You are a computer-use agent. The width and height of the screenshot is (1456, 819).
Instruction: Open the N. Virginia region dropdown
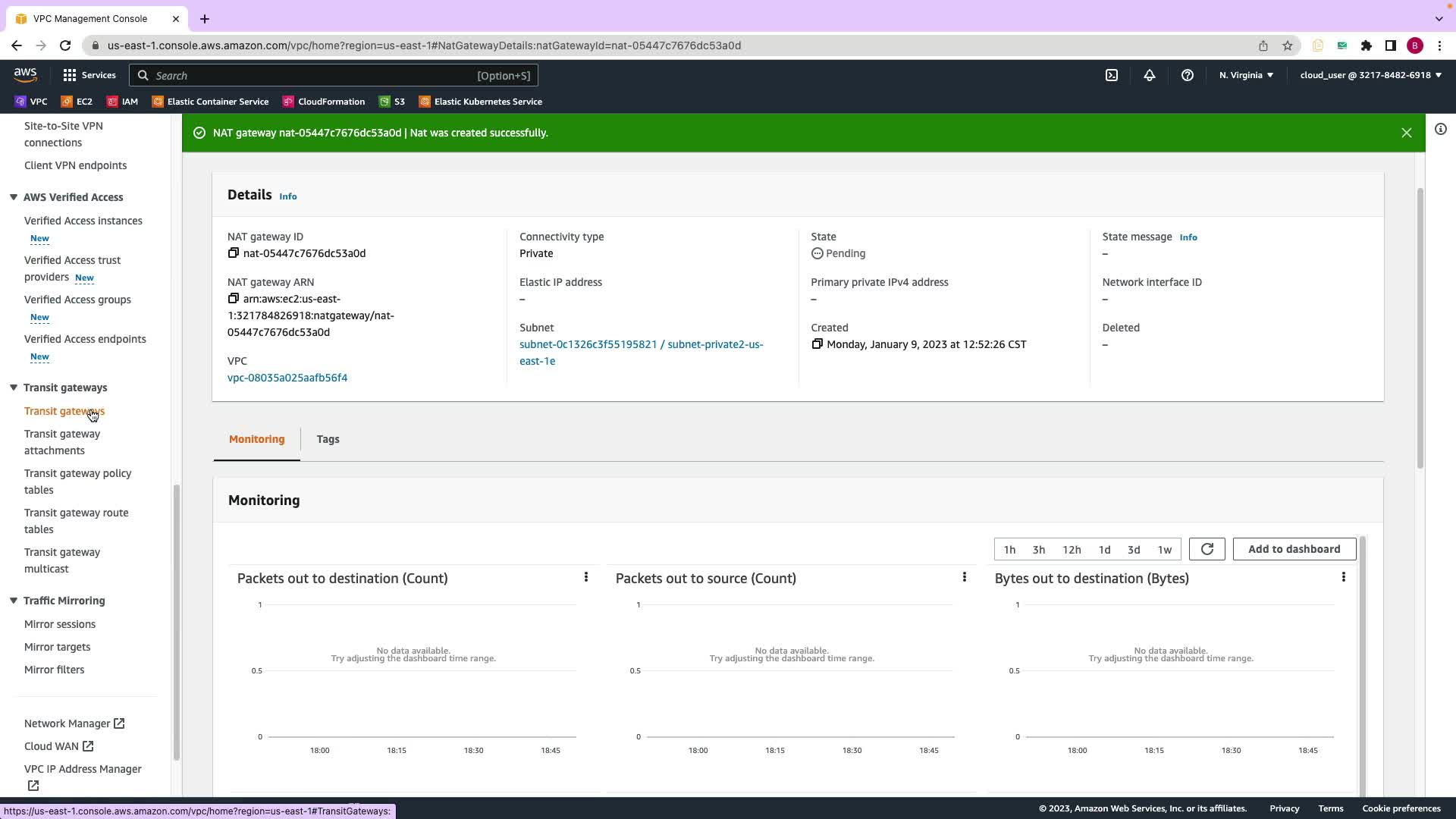click(1246, 75)
